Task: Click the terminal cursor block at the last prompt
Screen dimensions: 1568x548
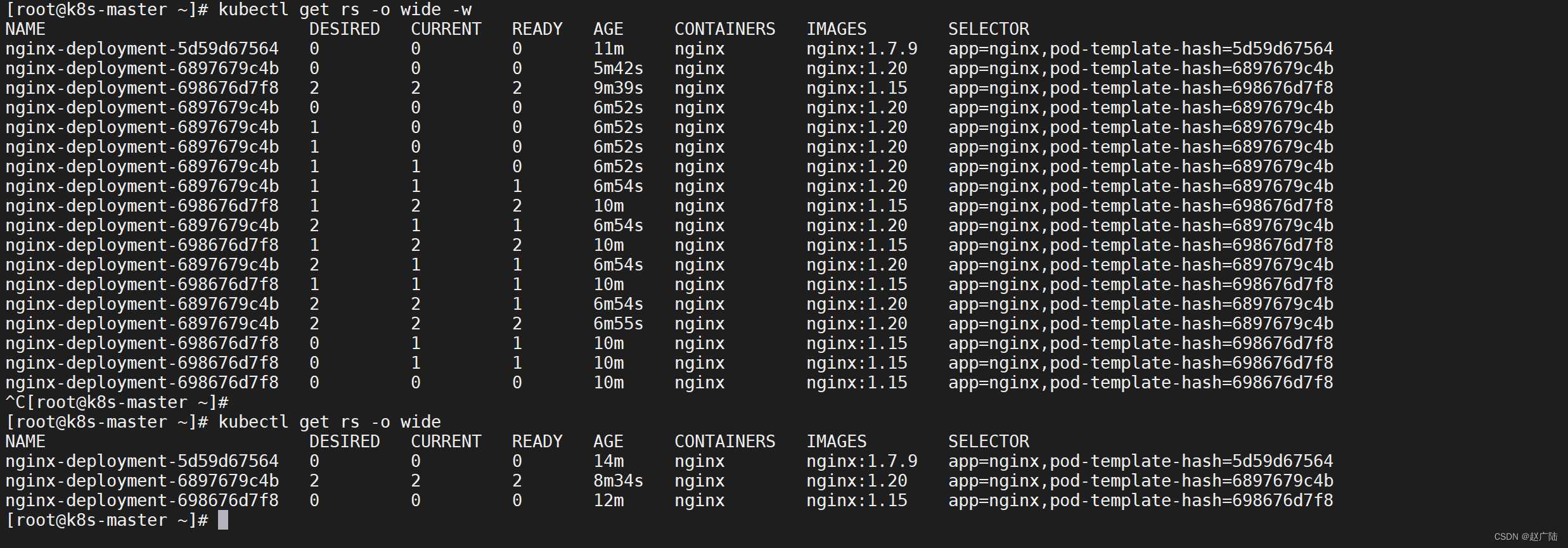Action: pos(223,520)
